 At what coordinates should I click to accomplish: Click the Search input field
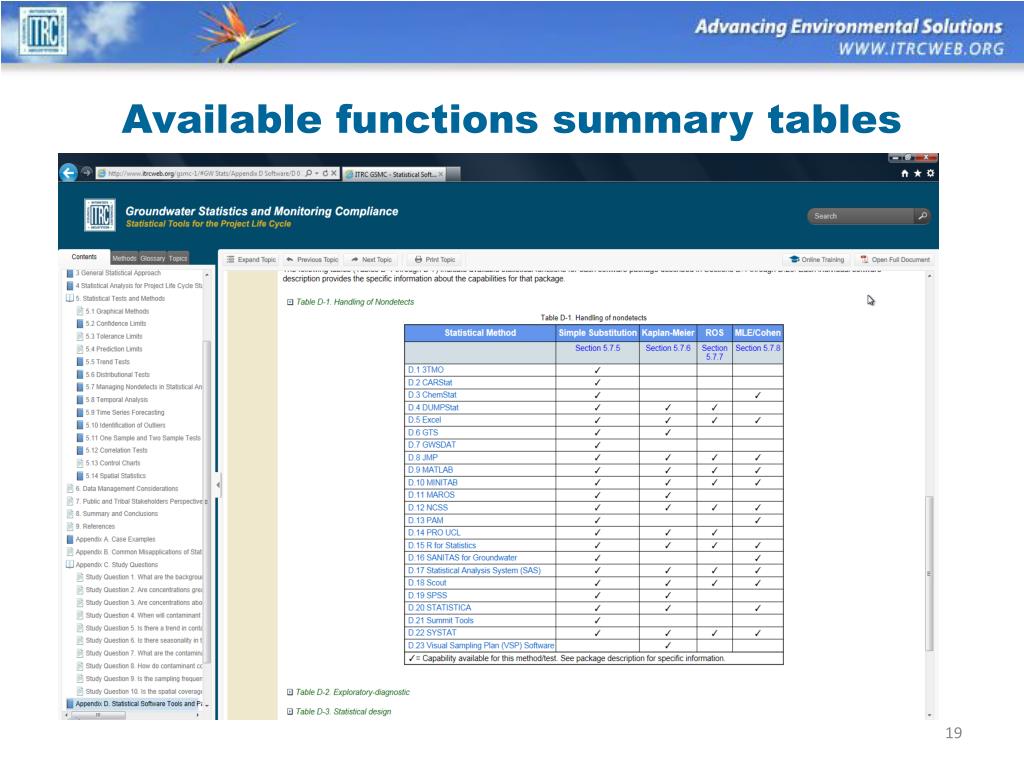click(x=861, y=216)
